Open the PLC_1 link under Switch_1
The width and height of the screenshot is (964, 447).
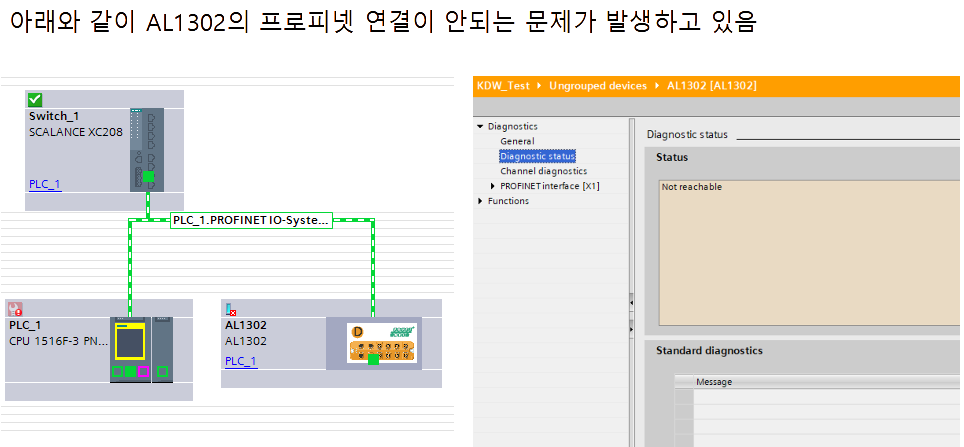(x=45, y=184)
